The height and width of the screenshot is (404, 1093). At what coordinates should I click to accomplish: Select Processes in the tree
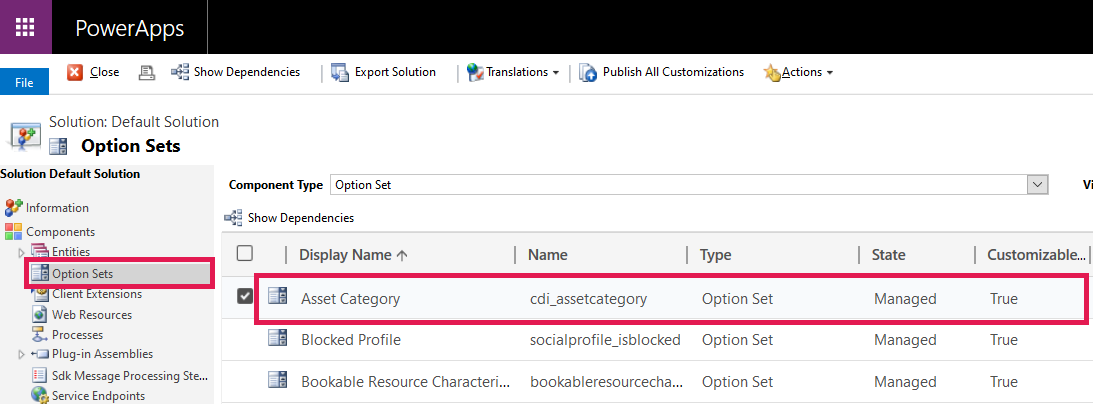[x=77, y=335]
